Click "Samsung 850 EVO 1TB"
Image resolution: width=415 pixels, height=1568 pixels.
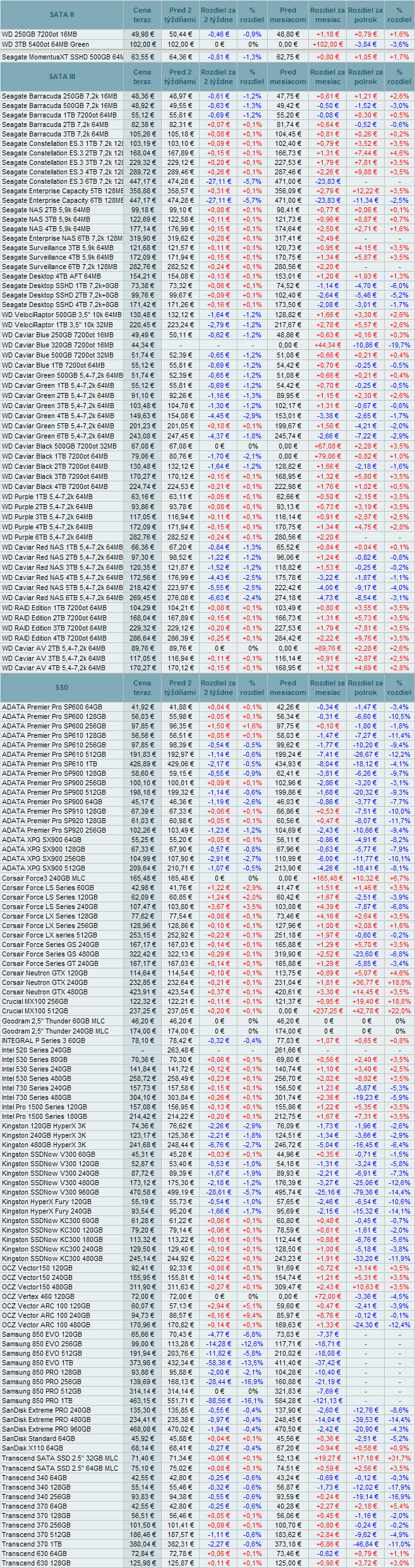click(x=37, y=1363)
